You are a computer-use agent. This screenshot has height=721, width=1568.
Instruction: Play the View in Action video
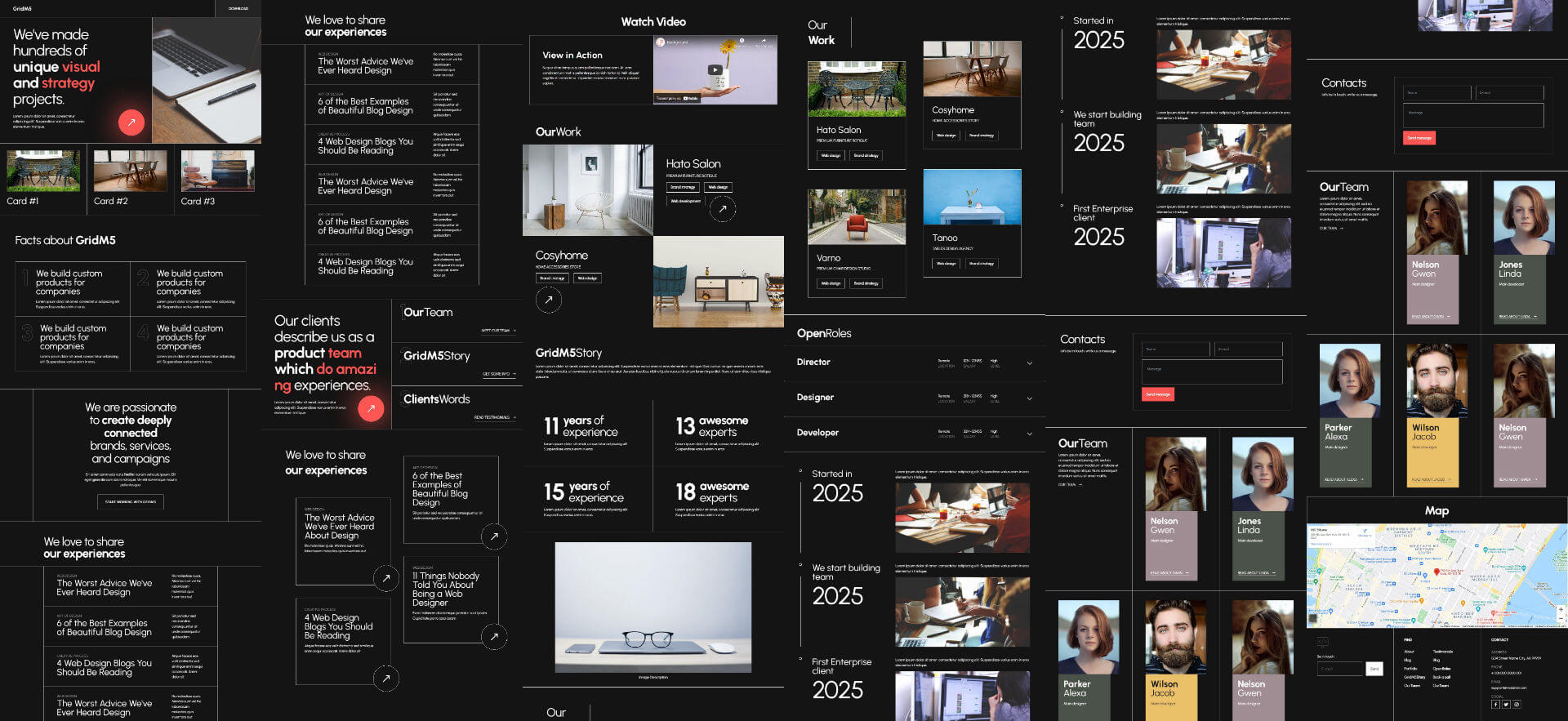click(x=715, y=70)
